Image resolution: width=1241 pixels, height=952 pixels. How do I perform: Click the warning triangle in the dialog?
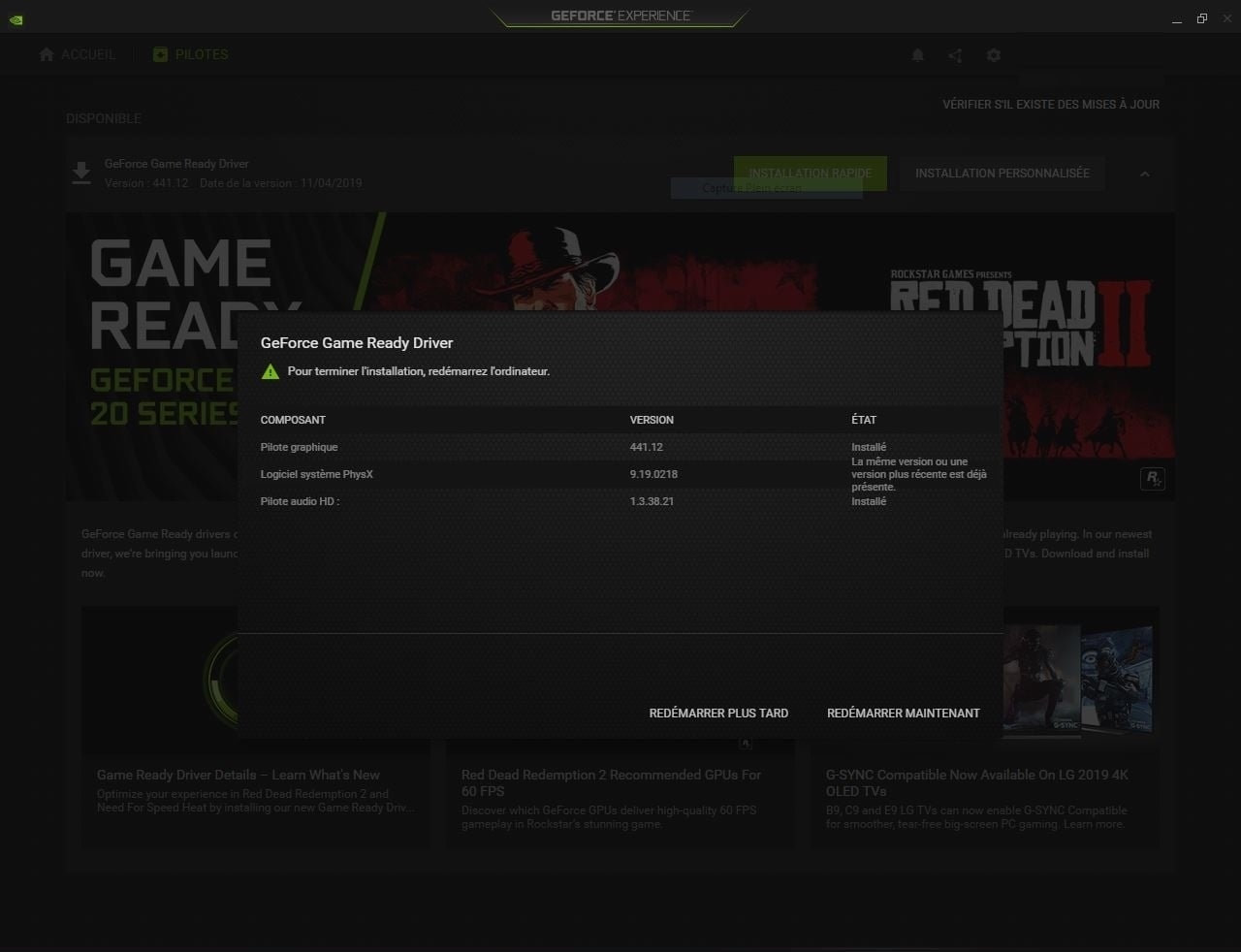pos(270,371)
